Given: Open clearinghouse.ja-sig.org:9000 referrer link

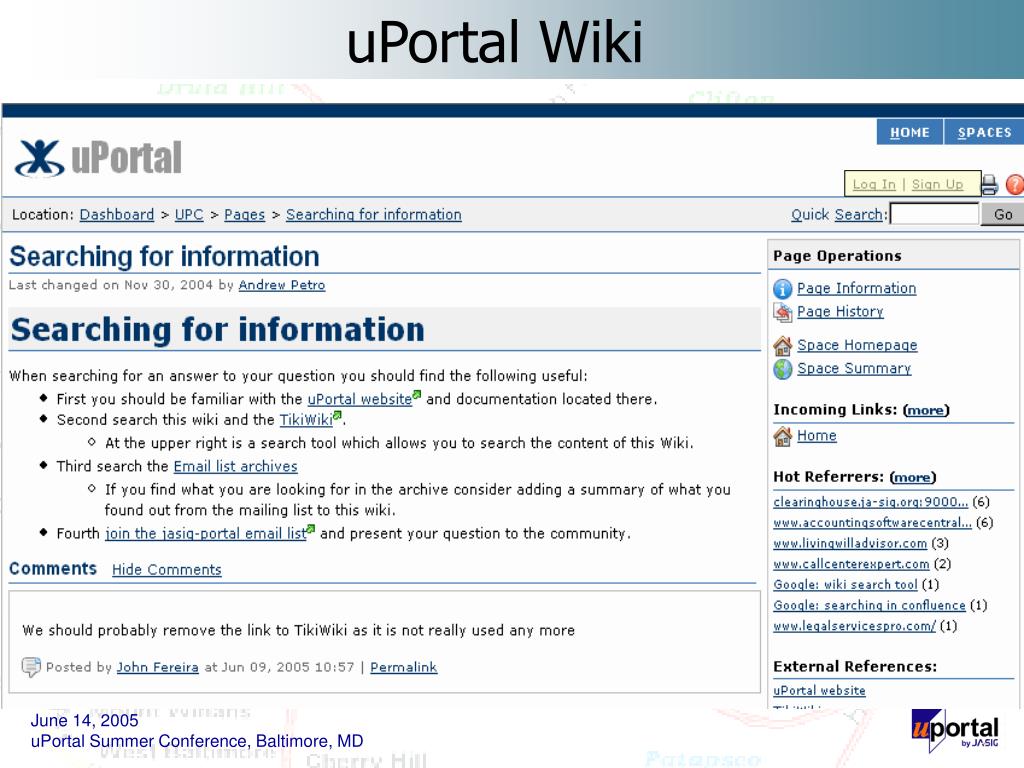Looking at the screenshot, I should coord(871,502).
